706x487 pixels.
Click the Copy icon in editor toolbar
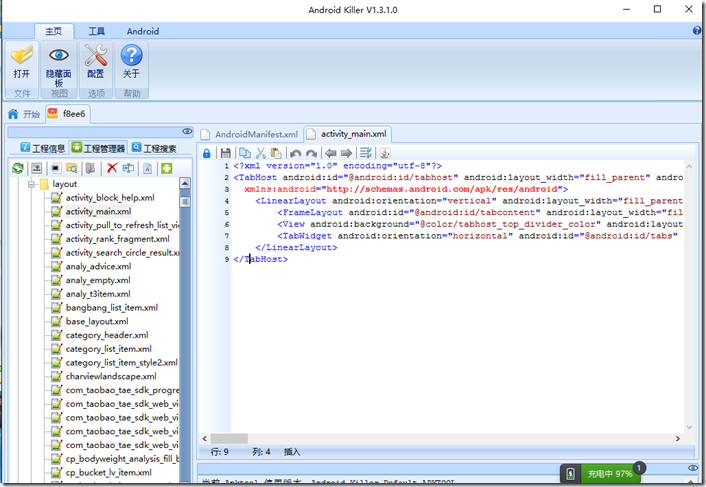coord(244,153)
